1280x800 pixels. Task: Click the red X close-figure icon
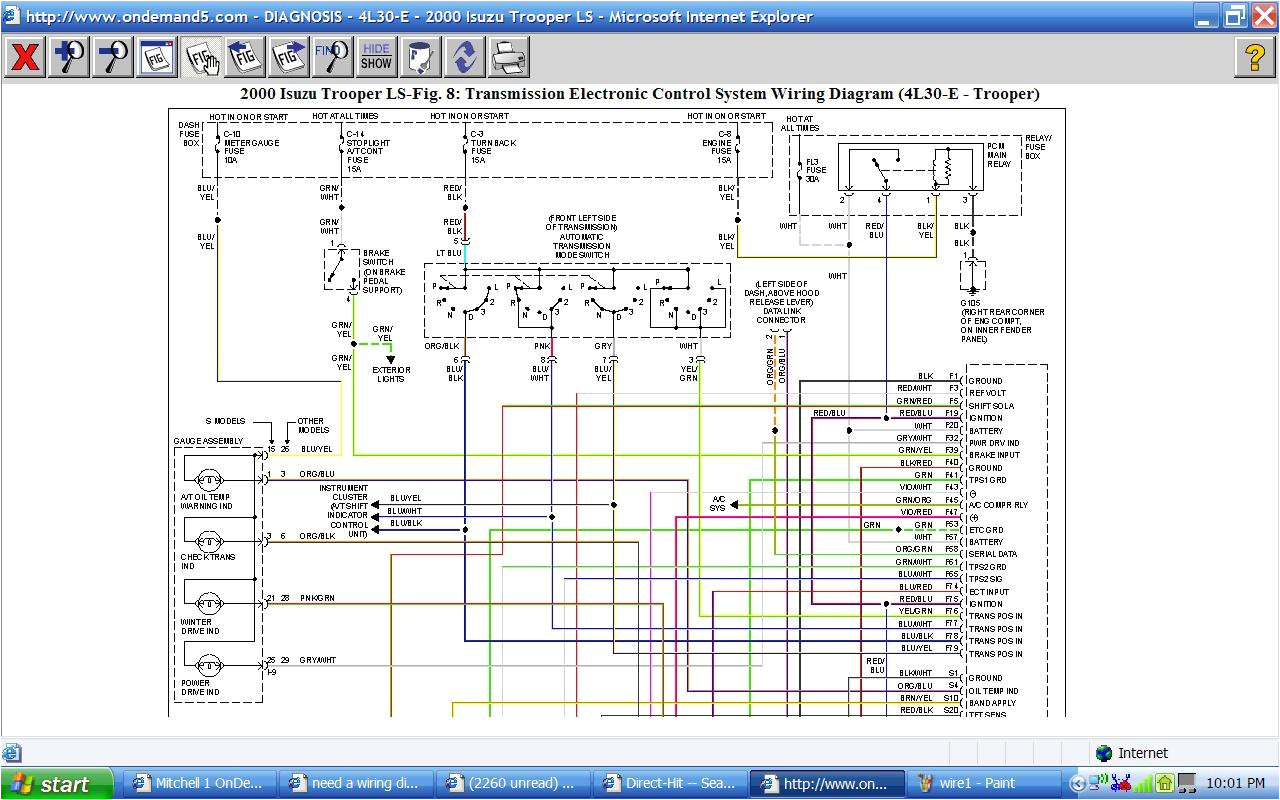pyautogui.click(x=25, y=57)
